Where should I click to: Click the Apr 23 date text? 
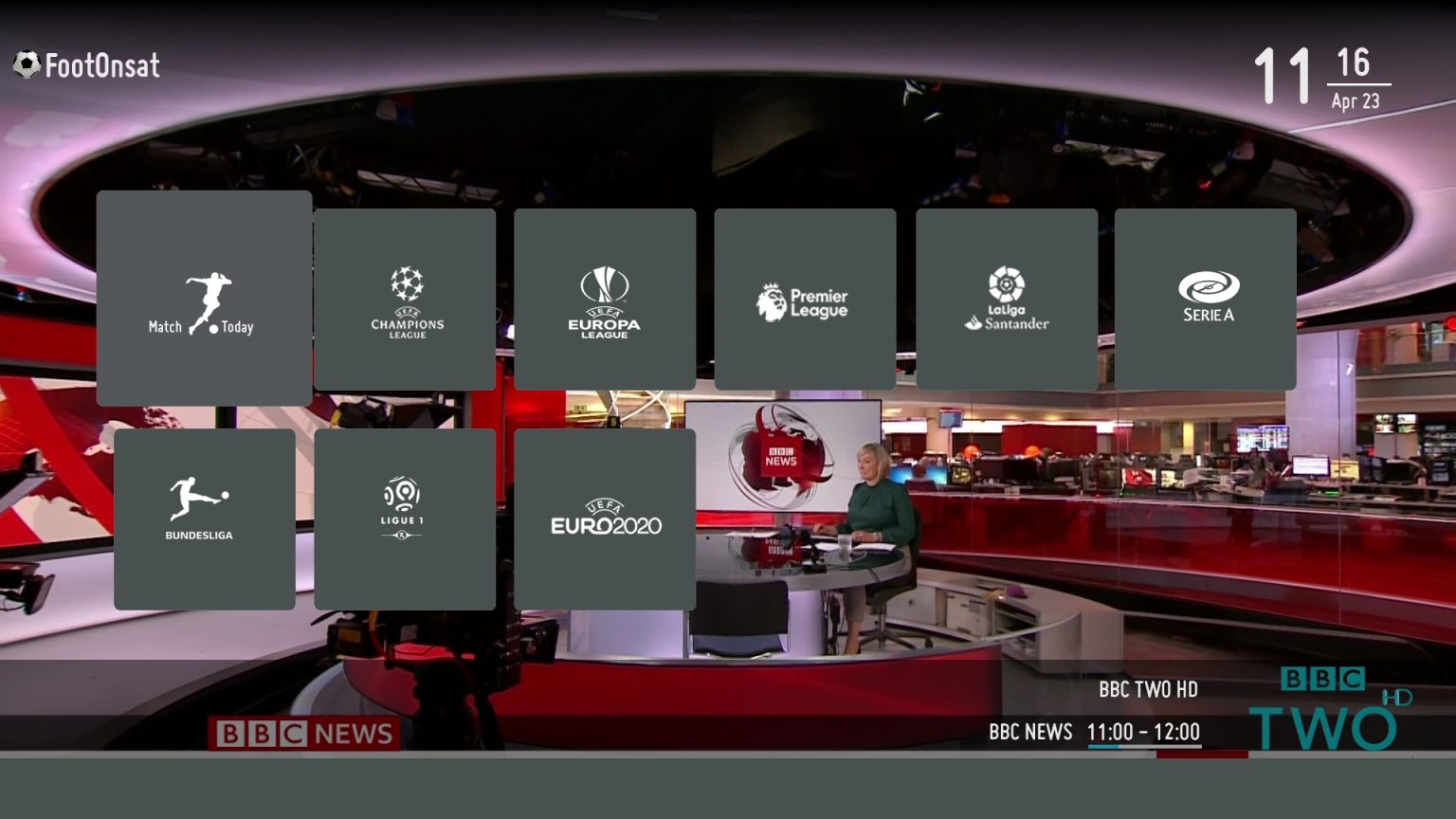[x=1356, y=100]
